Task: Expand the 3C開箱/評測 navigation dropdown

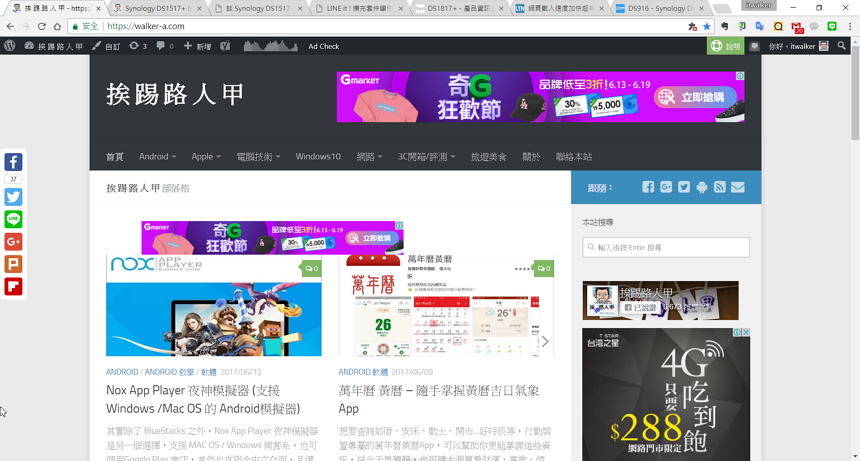Action: [x=426, y=156]
